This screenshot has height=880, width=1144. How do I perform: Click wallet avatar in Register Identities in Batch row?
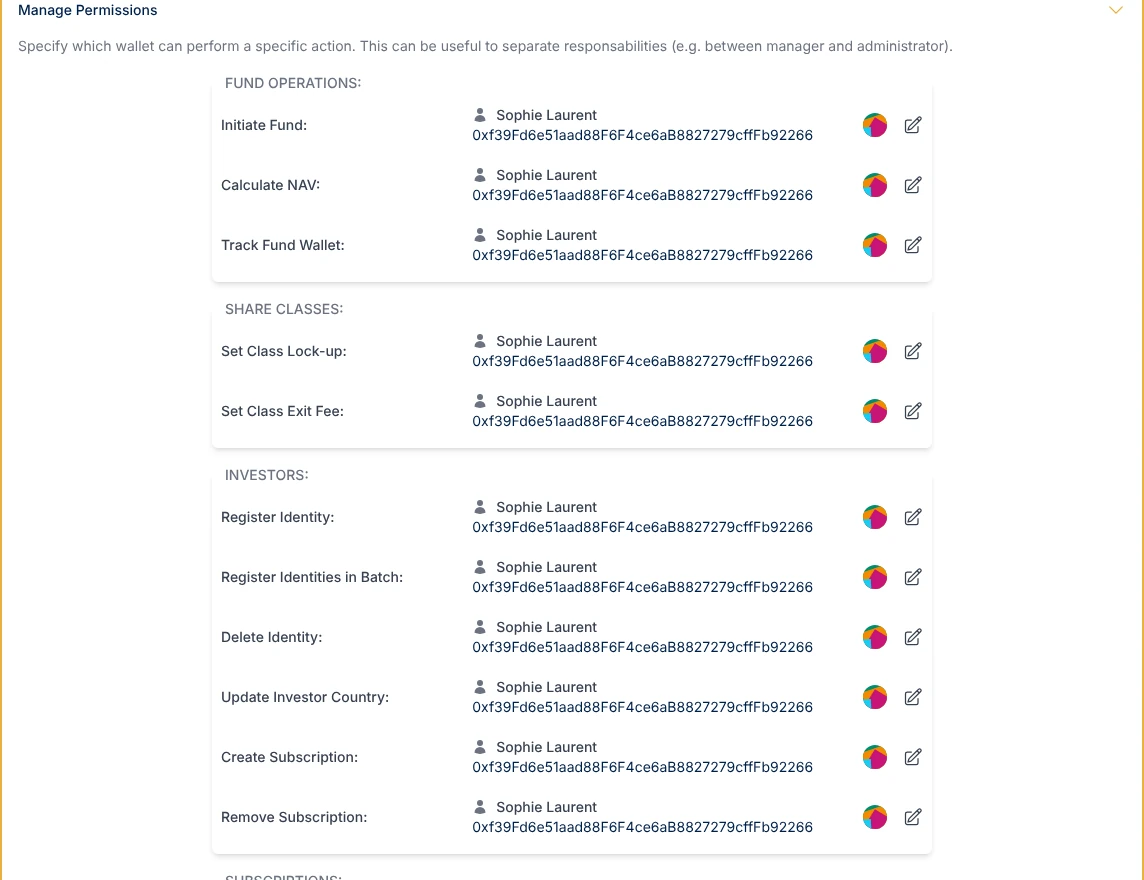875,576
